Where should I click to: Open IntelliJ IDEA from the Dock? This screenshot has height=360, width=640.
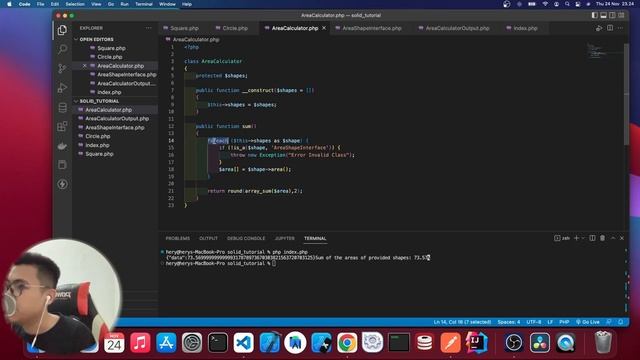[x=476, y=342]
